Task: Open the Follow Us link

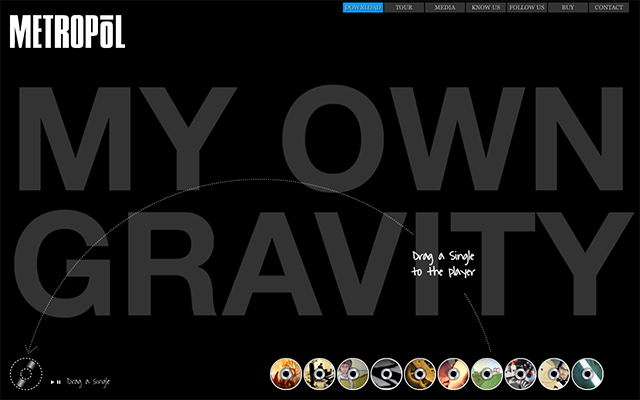Action: [527, 7]
